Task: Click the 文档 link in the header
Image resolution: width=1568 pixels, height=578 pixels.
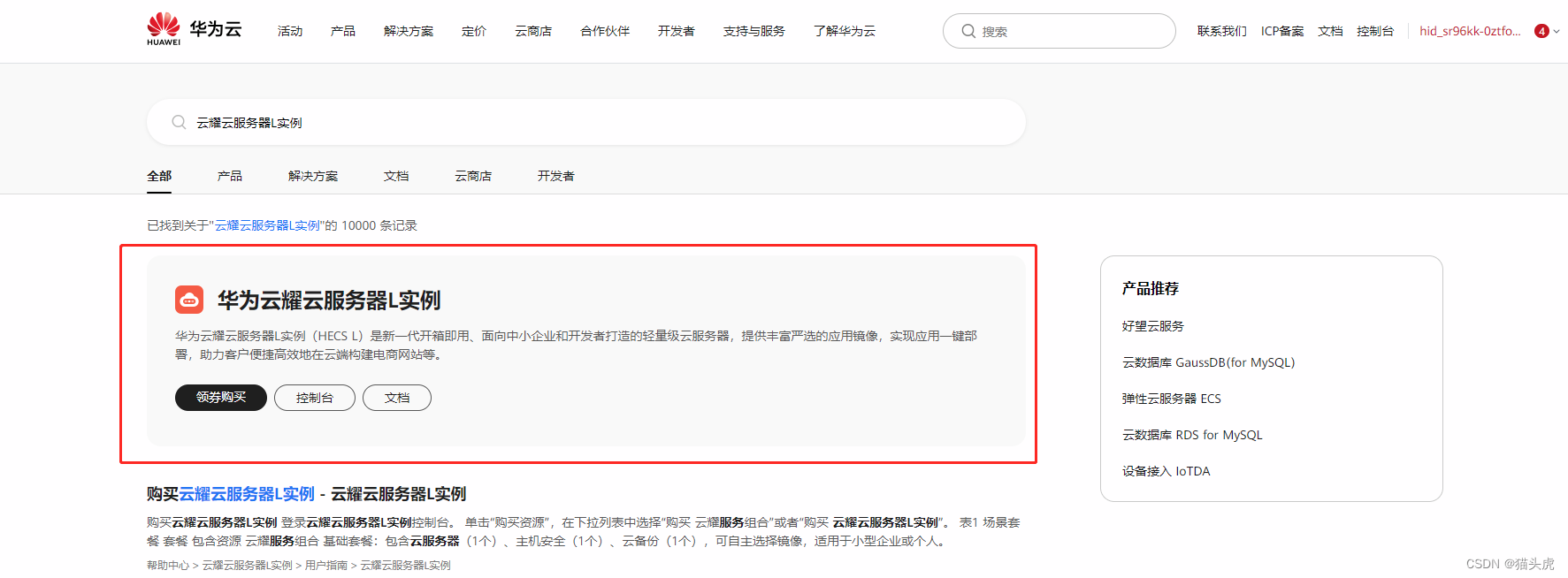Action: (1330, 31)
